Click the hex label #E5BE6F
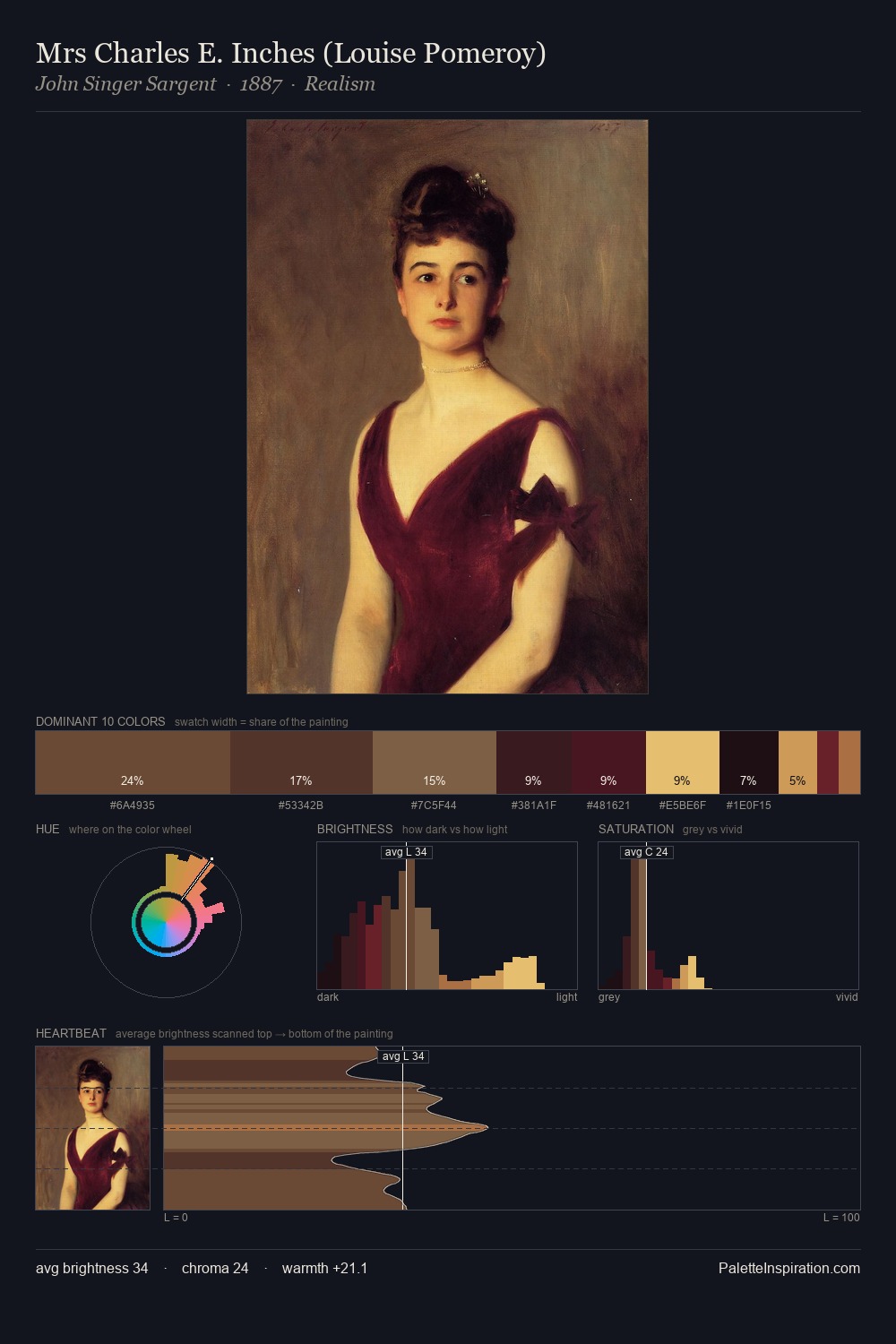This screenshot has height=1344, width=896. tap(683, 806)
